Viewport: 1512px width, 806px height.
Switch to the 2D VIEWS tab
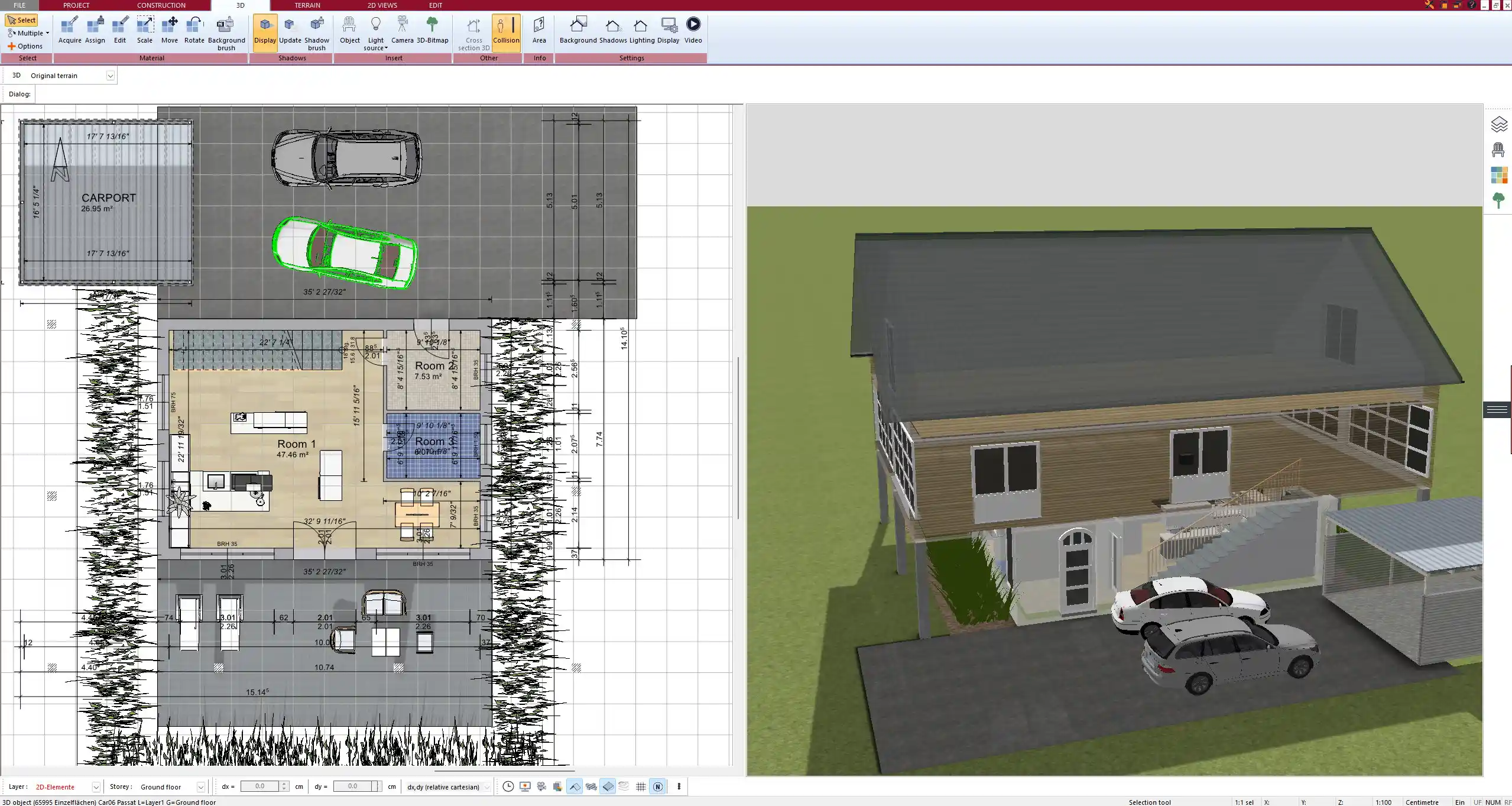coord(382,5)
